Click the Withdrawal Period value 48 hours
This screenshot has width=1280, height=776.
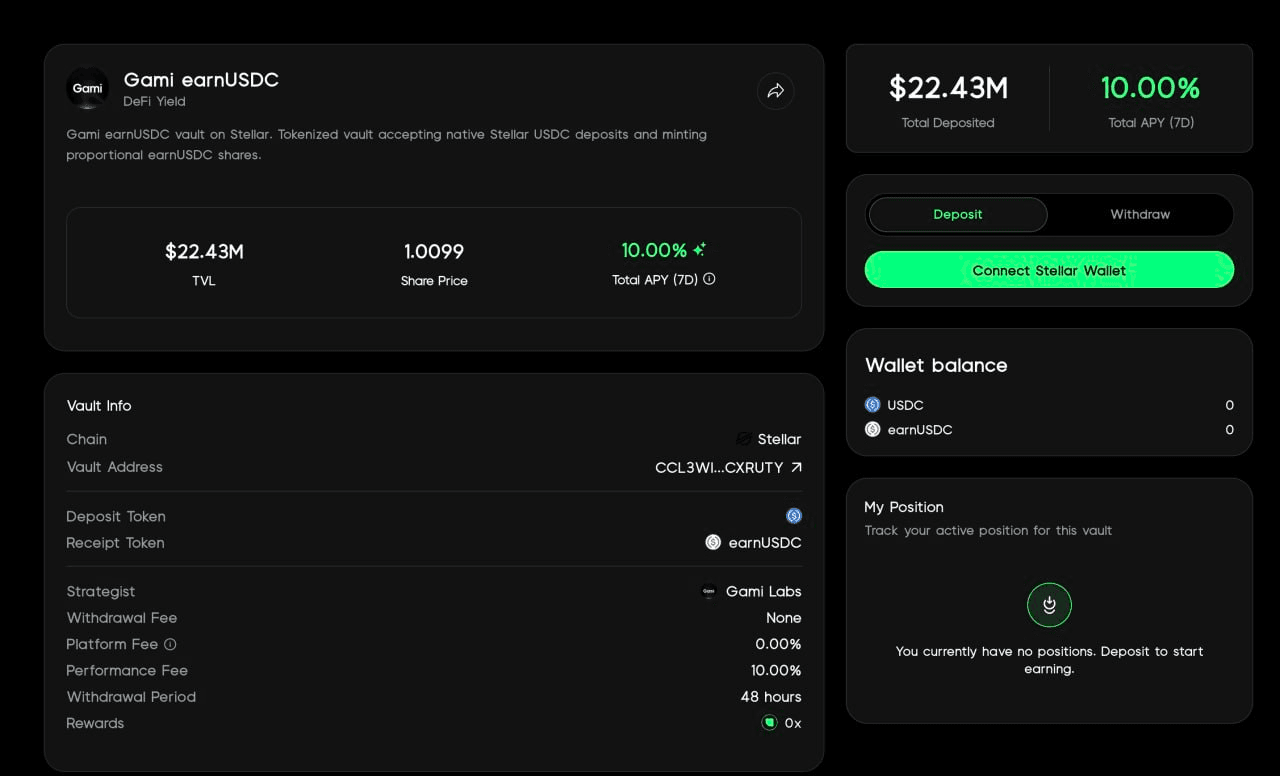pyautogui.click(x=771, y=696)
